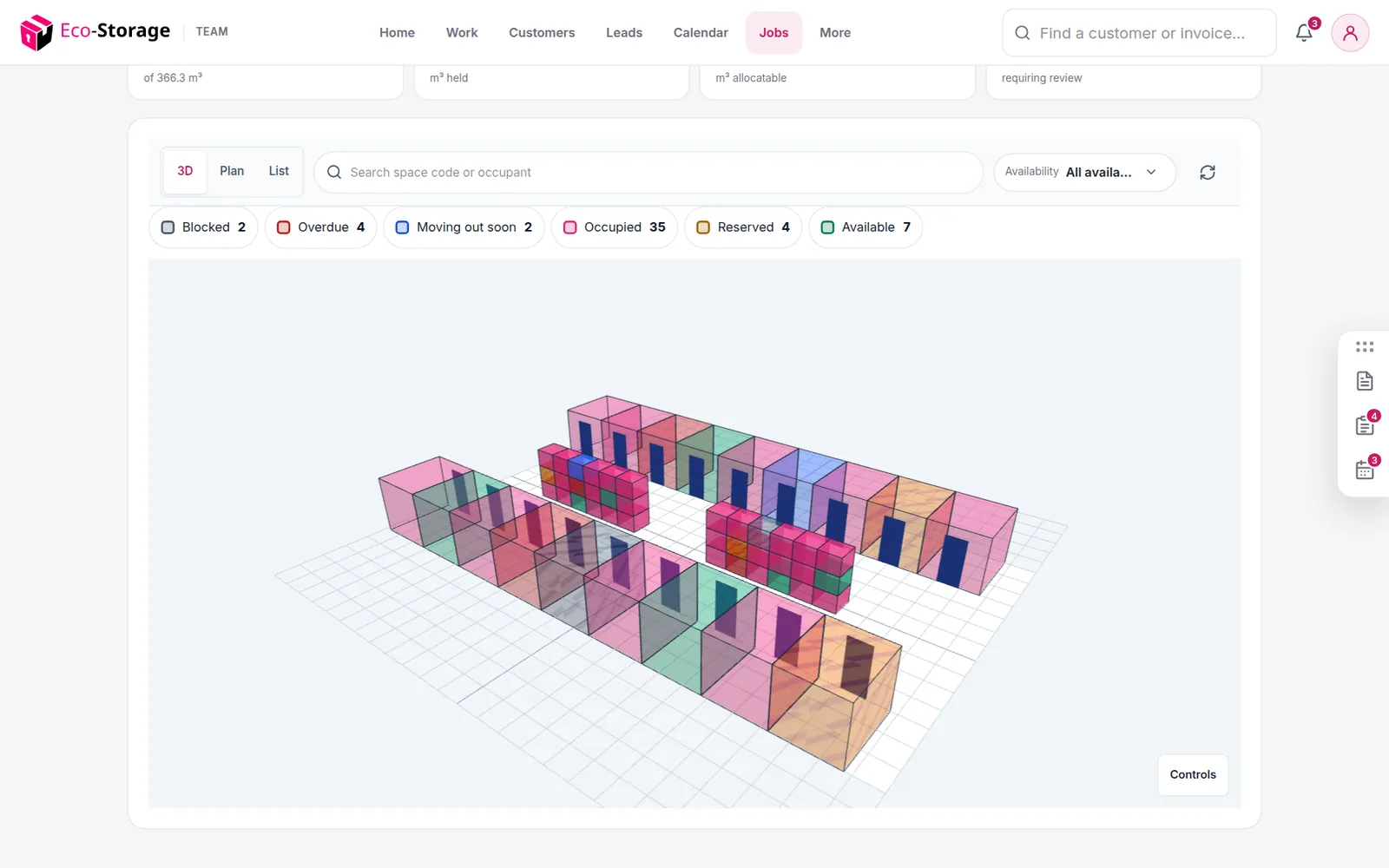This screenshot has height=868, width=1389.
Task: Open the Leads menu
Action: [x=624, y=33]
